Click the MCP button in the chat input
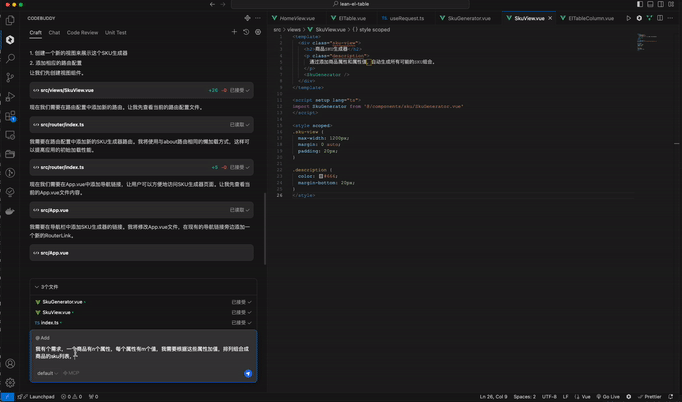The image size is (682, 402). click(x=71, y=373)
